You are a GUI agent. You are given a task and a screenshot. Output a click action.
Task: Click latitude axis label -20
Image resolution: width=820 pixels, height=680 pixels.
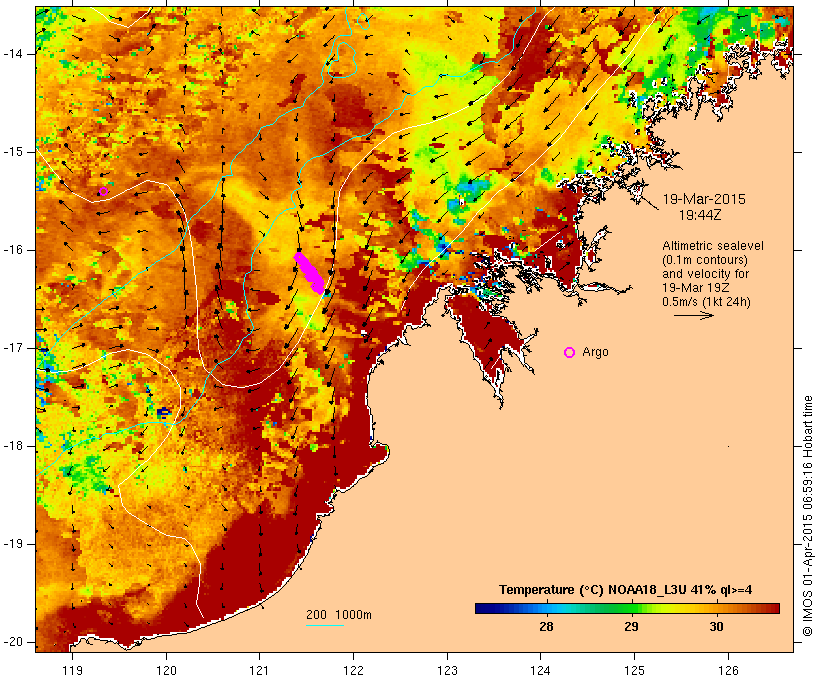[12, 642]
